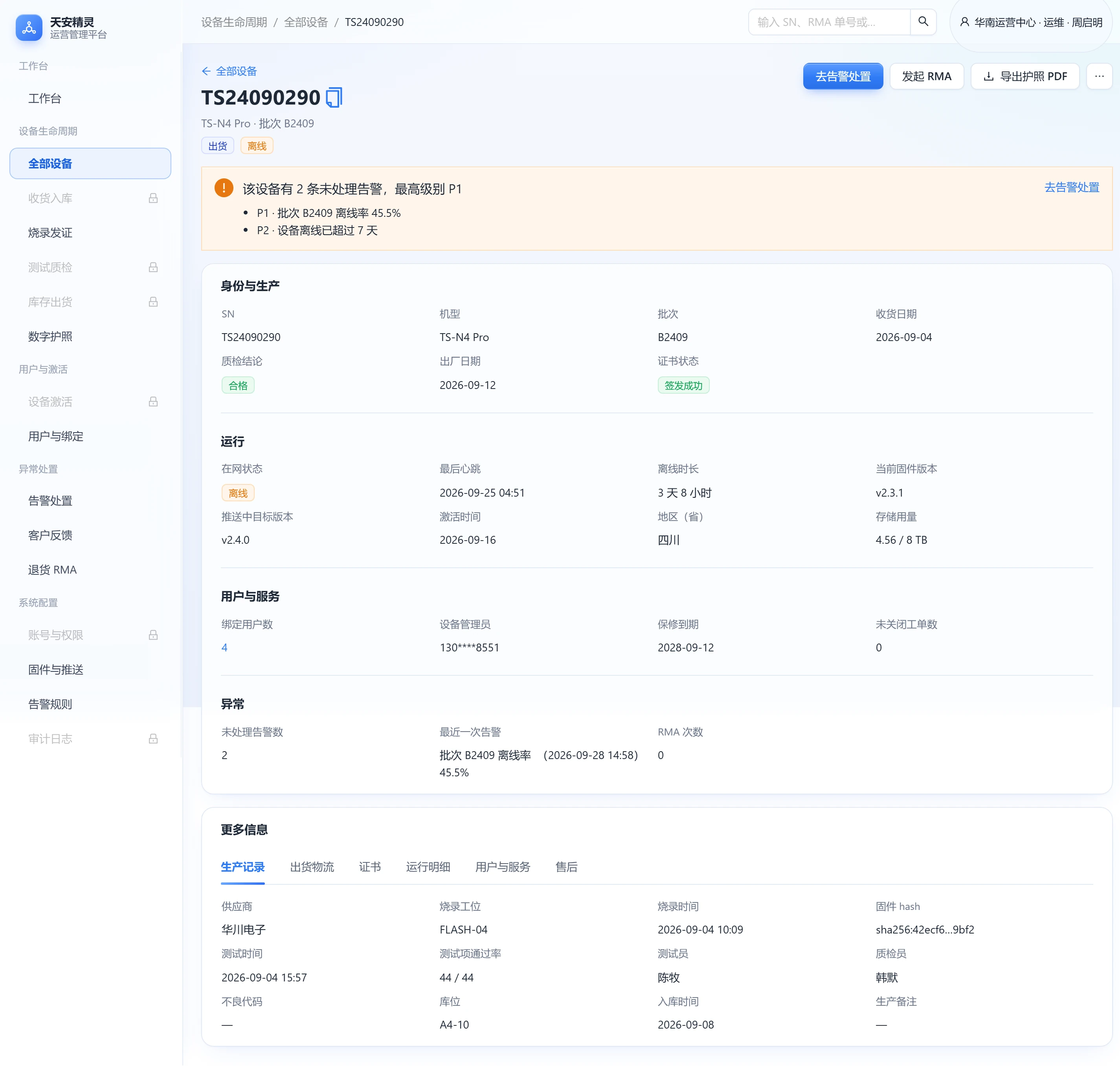1120x1071 pixels.
Task: Open 告警规则 in the sidebar
Action: 90,704
